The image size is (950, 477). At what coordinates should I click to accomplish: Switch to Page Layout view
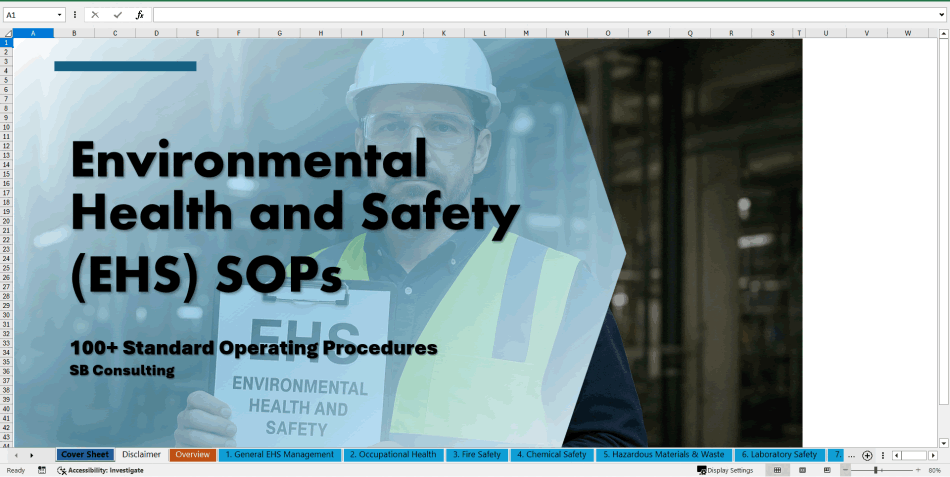pos(802,470)
